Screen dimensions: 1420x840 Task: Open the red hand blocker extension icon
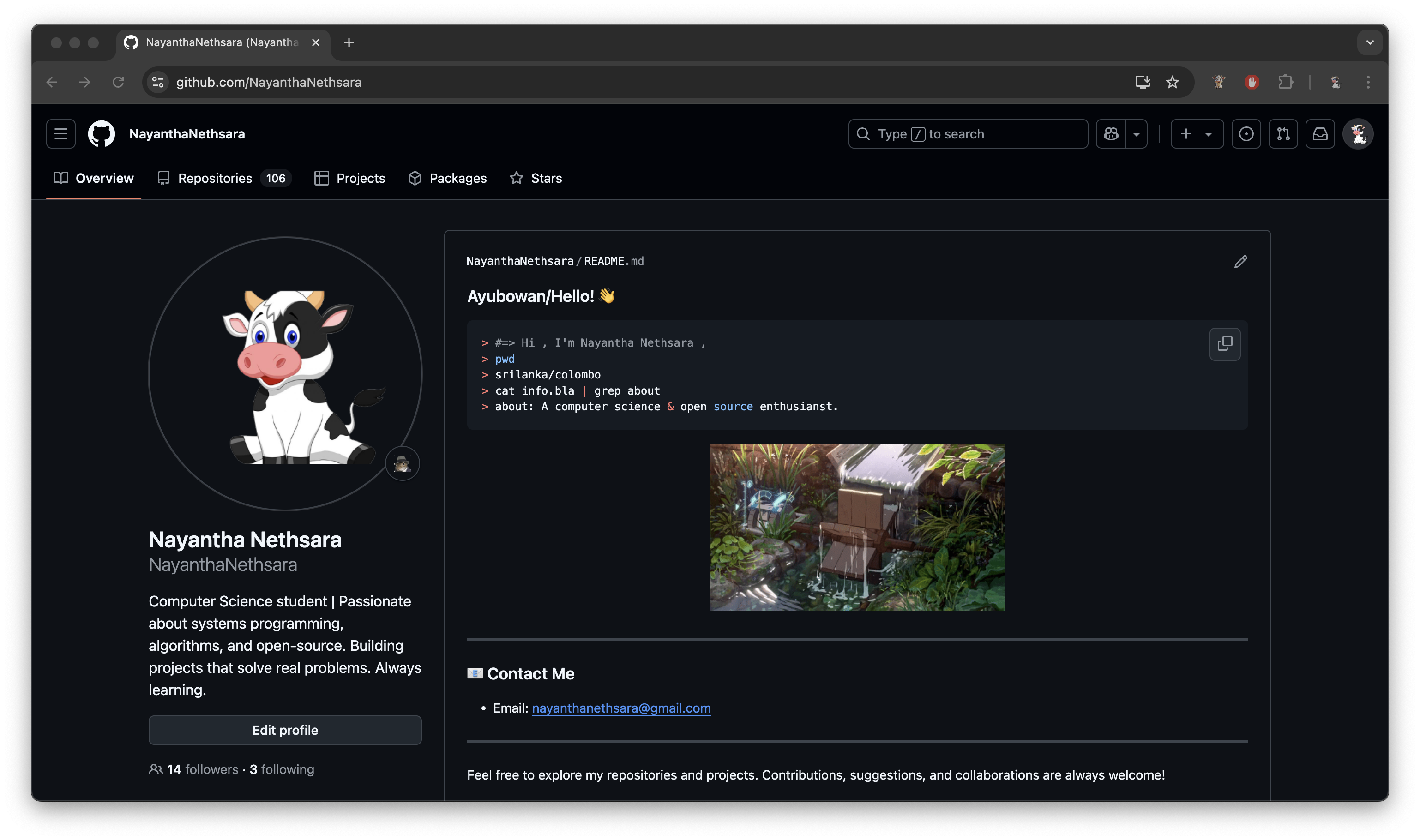pyautogui.click(x=1252, y=82)
